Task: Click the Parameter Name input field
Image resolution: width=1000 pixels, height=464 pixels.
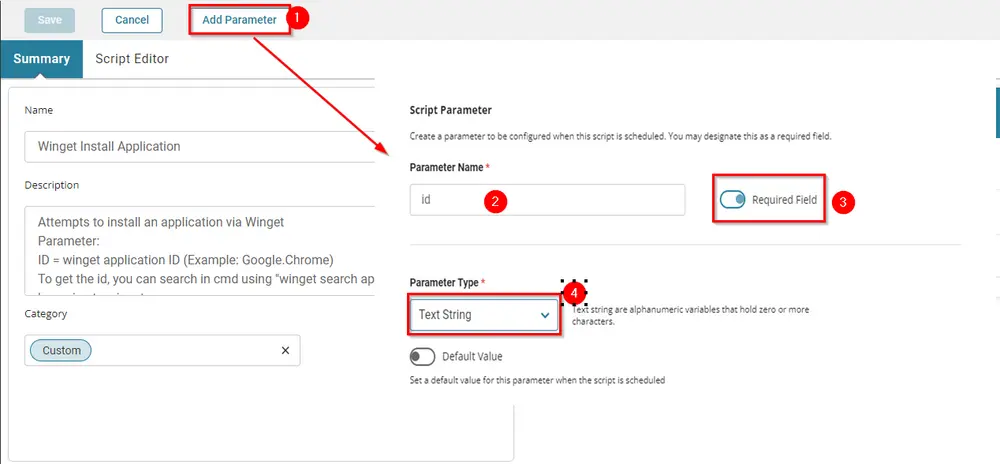Action: [x=547, y=200]
